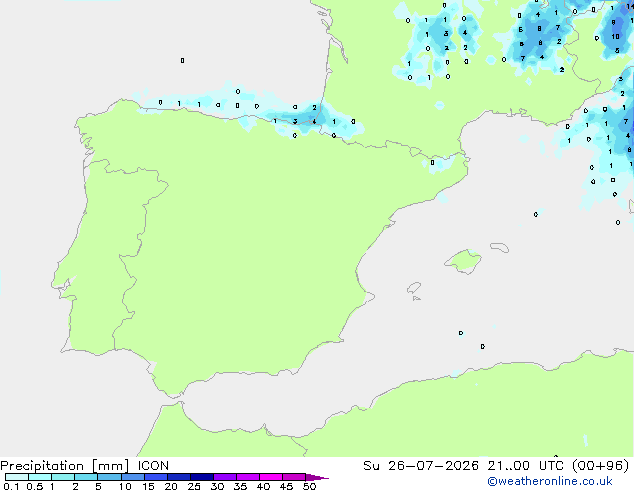This screenshot has width=634, height=490.
Task: Pick the legend swatch between 10 and 15
Action: [133, 477]
